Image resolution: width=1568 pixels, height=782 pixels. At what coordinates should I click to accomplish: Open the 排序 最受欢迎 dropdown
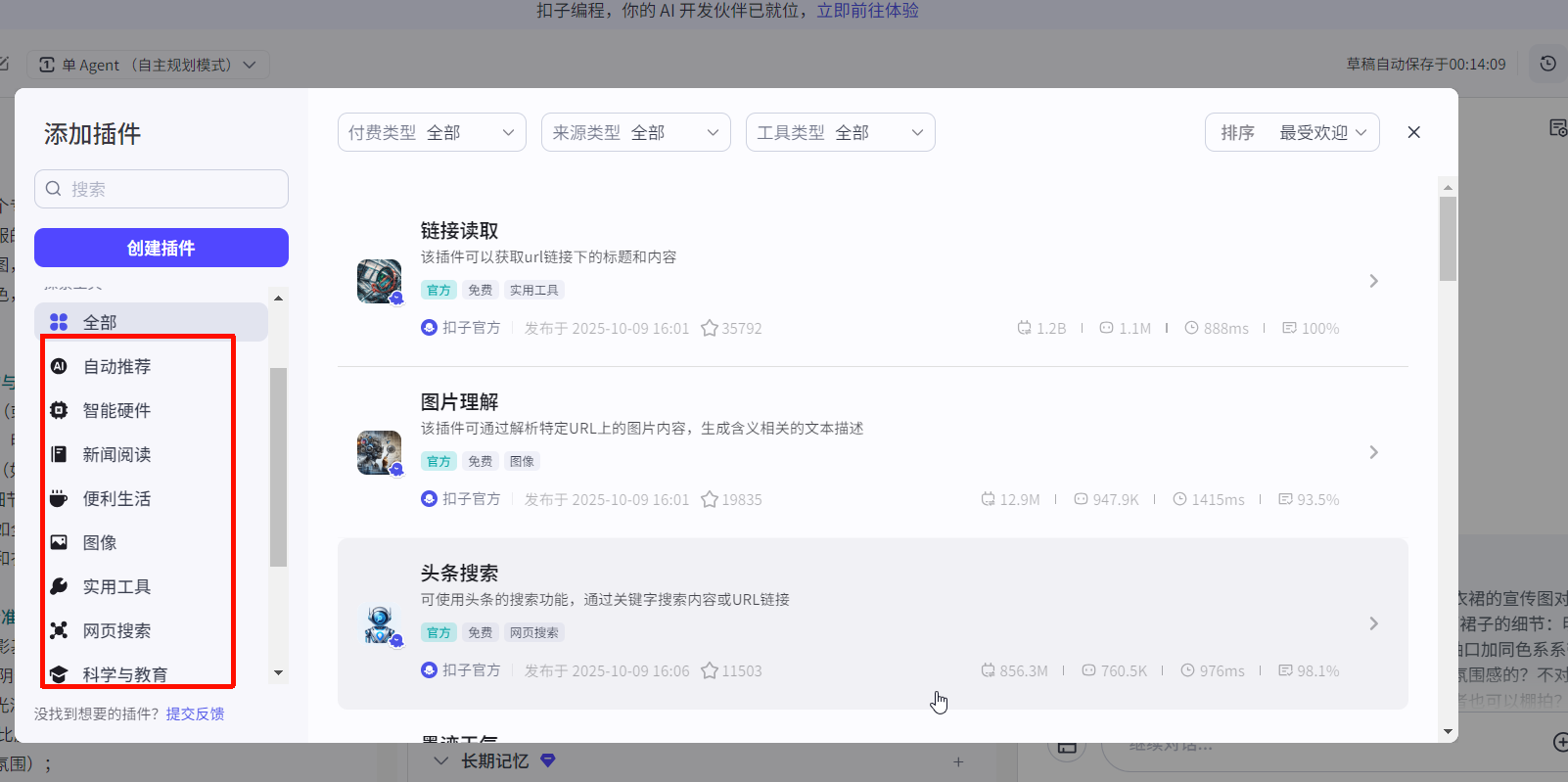(1292, 132)
